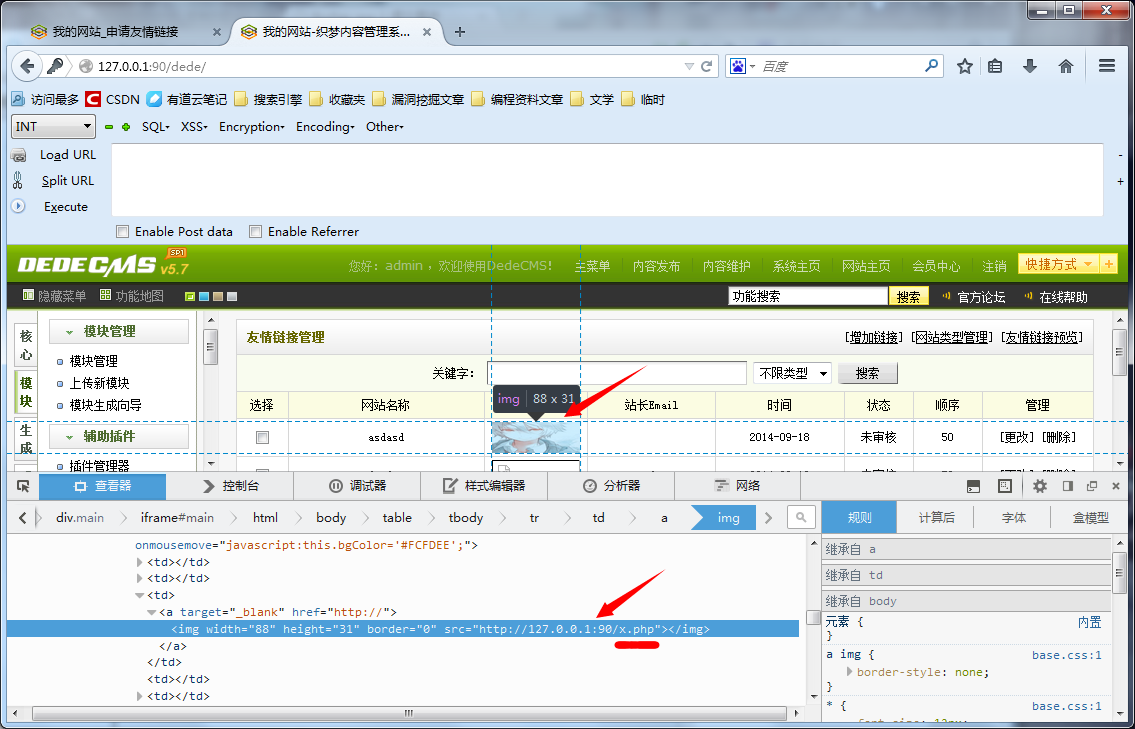Click the HackBar green minus icon
The width and height of the screenshot is (1135, 729).
pyautogui.click(x=109, y=127)
